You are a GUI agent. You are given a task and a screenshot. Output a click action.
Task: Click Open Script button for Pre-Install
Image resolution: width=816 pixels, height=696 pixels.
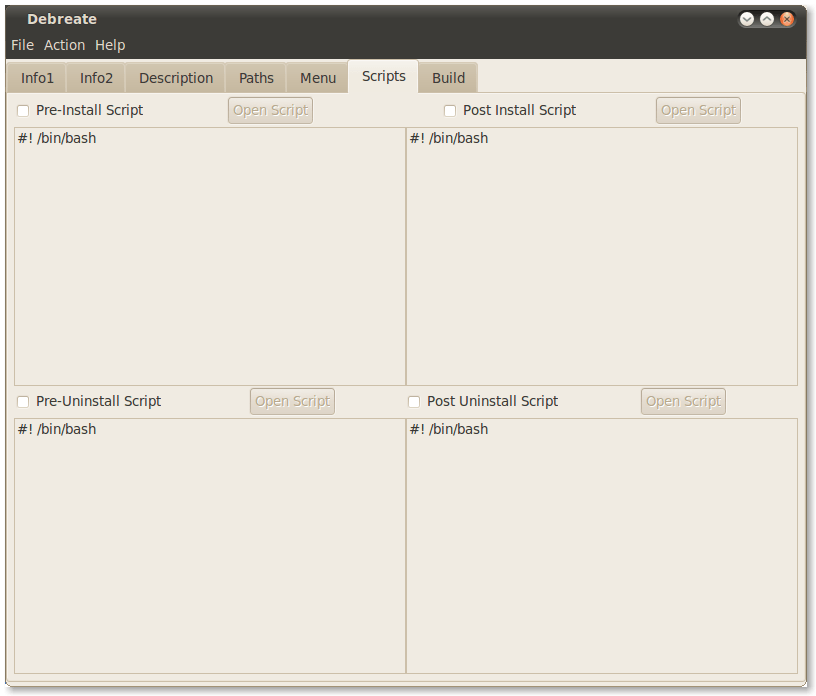point(270,111)
